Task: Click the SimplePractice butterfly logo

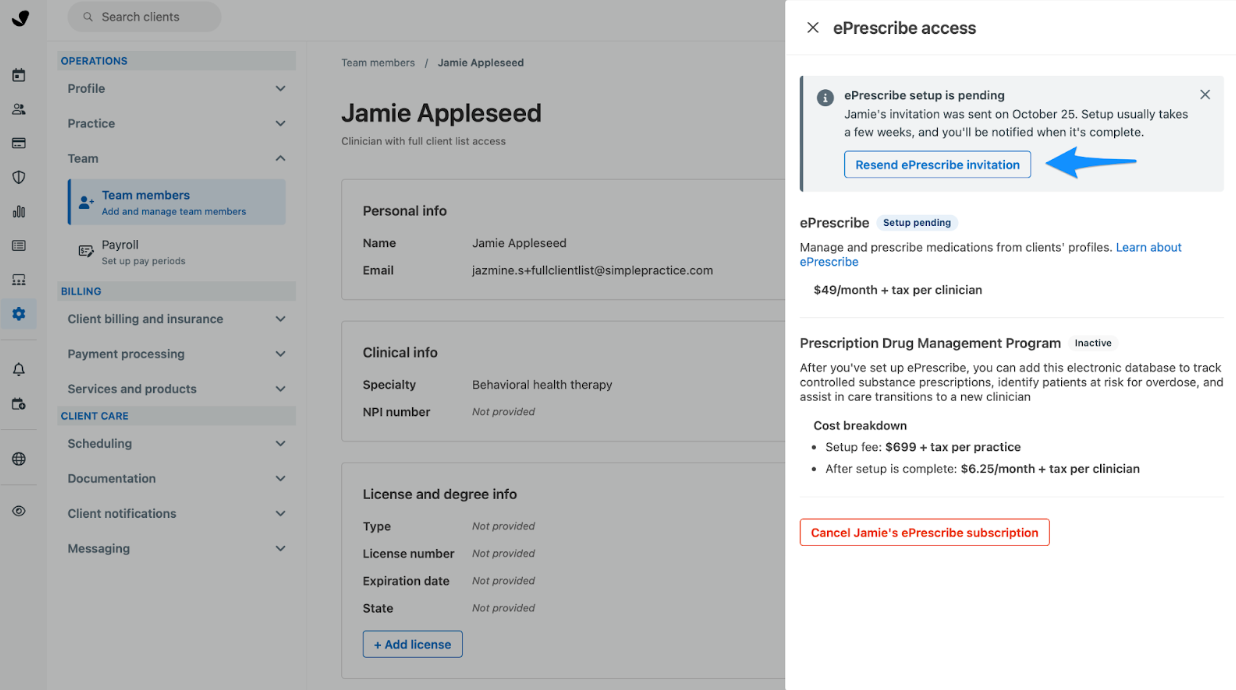Action: (x=20, y=18)
